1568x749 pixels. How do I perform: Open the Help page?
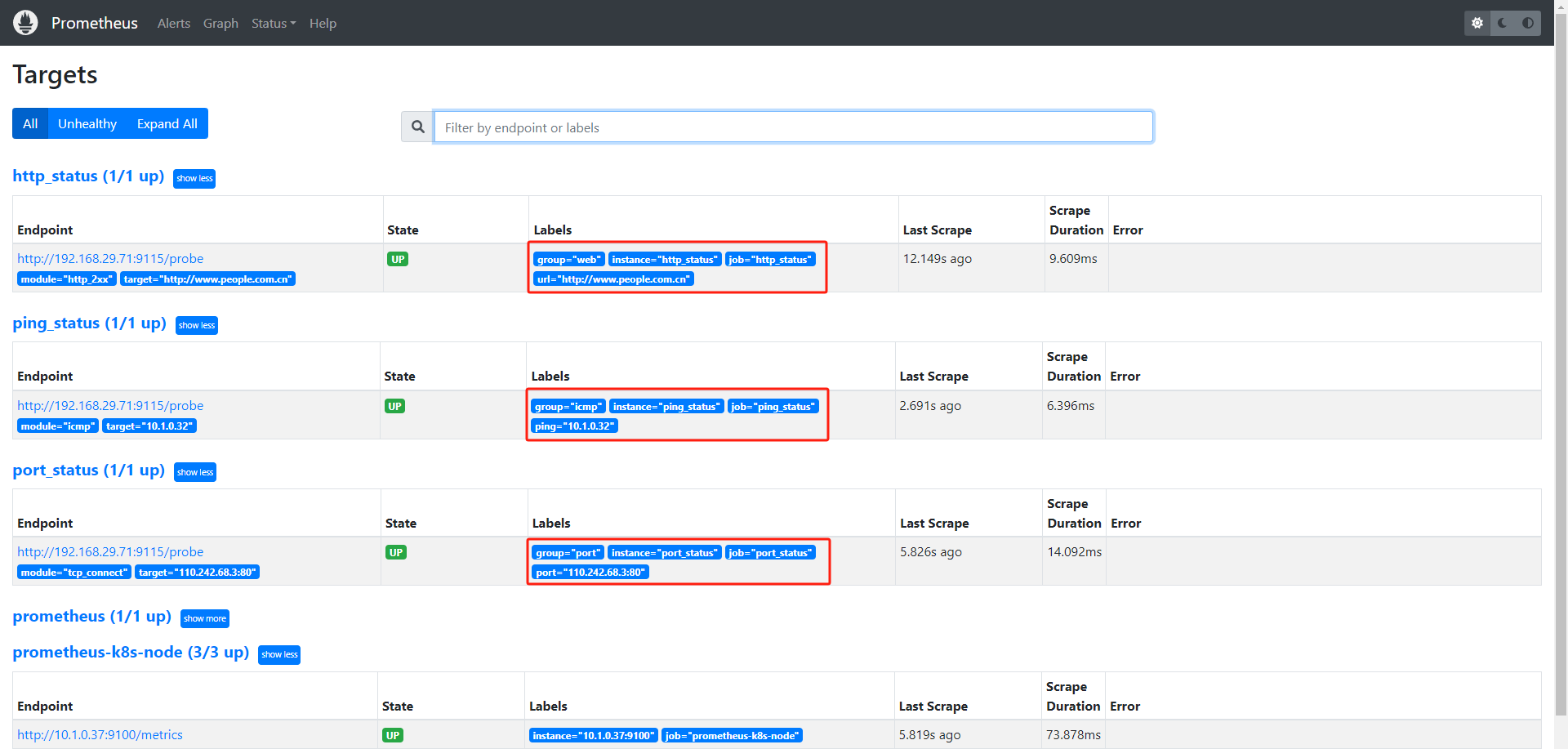tap(323, 23)
